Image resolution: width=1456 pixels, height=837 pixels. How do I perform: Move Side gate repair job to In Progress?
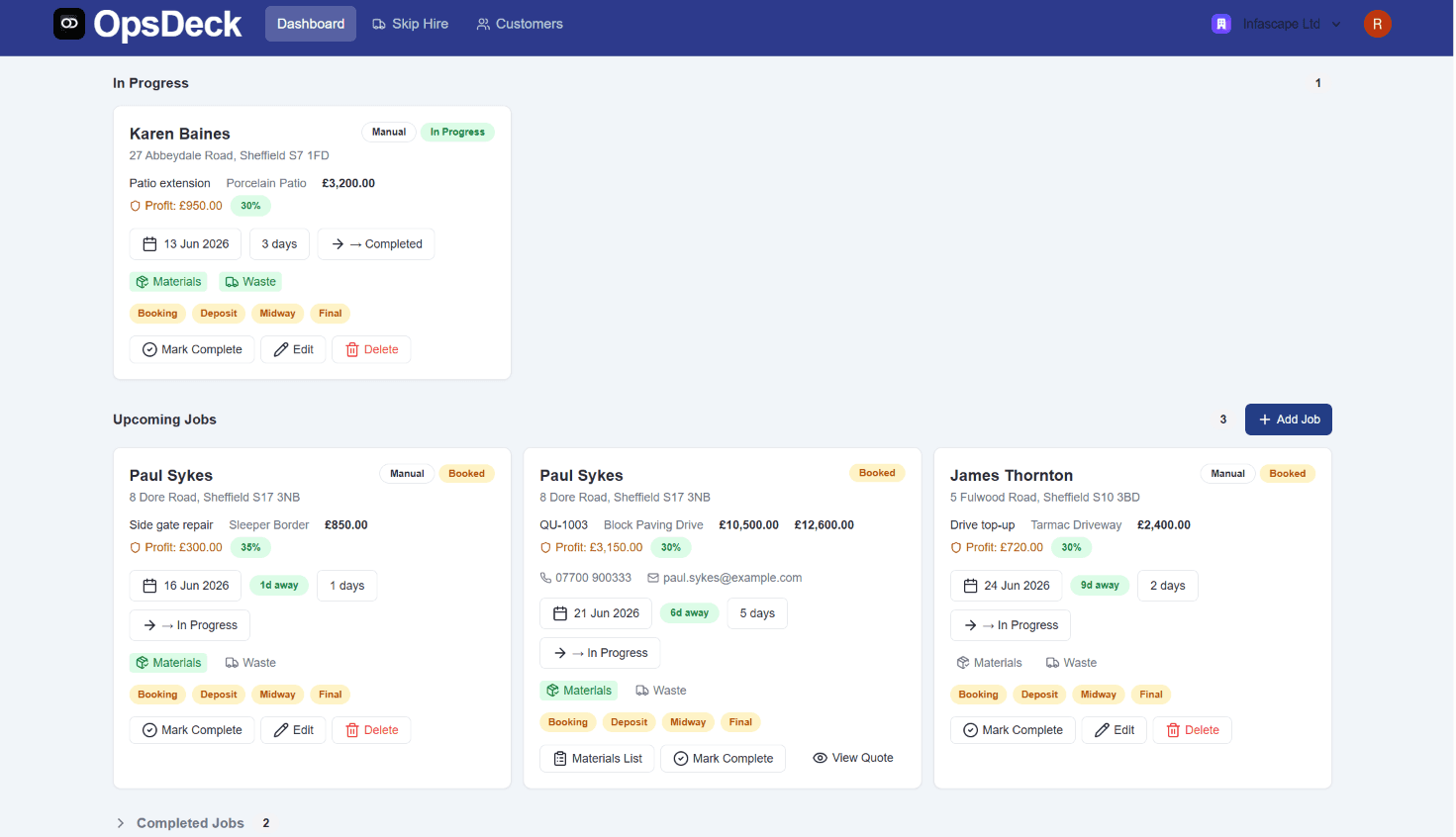(190, 625)
